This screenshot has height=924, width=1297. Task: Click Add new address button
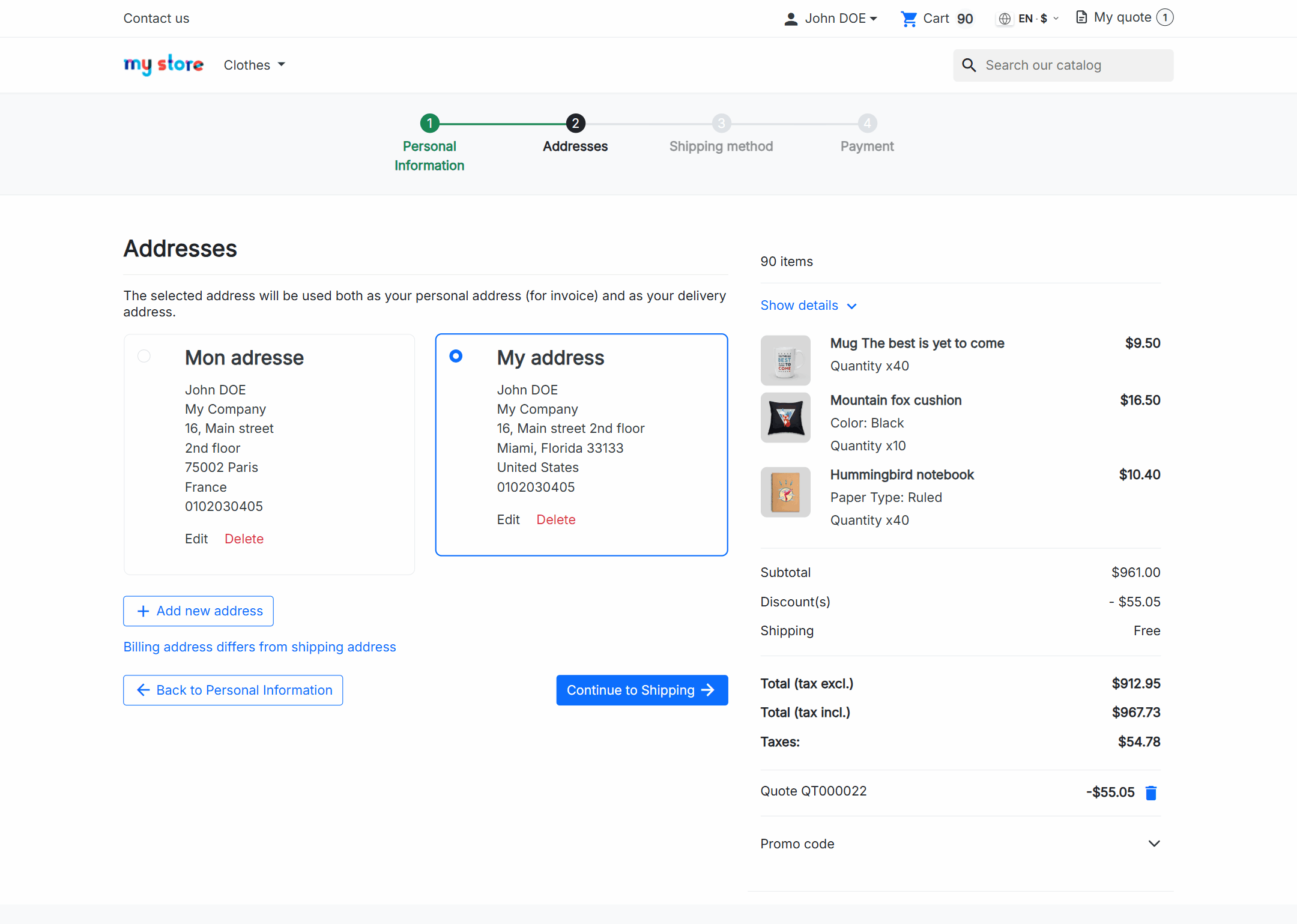pos(199,611)
